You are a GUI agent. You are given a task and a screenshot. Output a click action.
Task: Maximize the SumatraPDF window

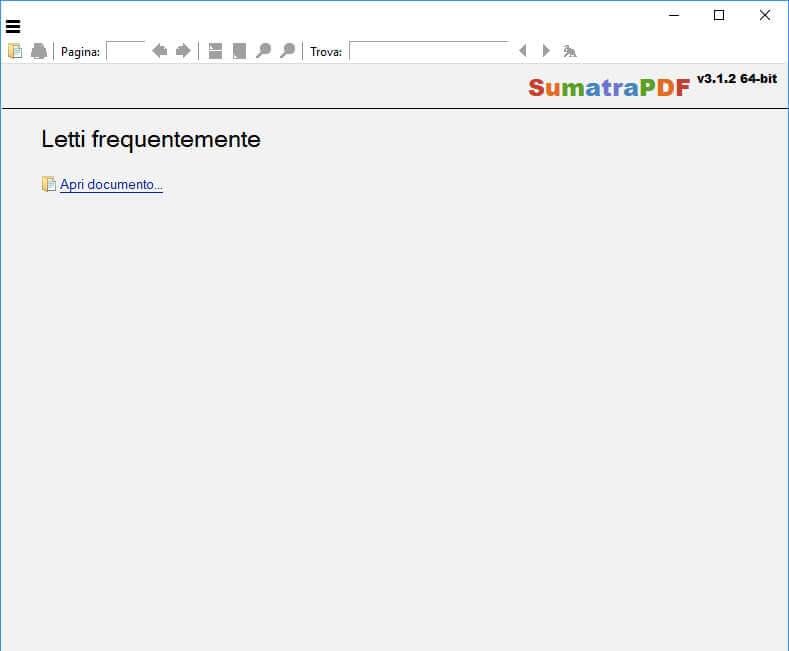coord(719,16)
